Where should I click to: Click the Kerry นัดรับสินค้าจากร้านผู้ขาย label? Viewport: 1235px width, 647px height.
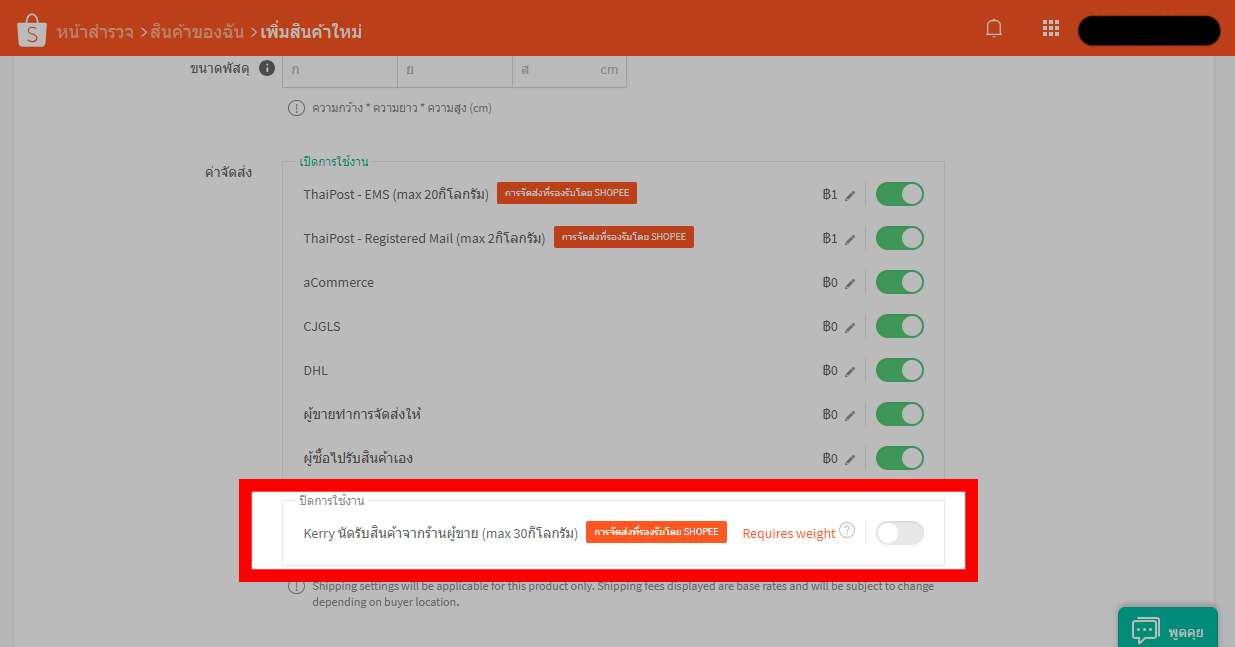tap(441, 533)
